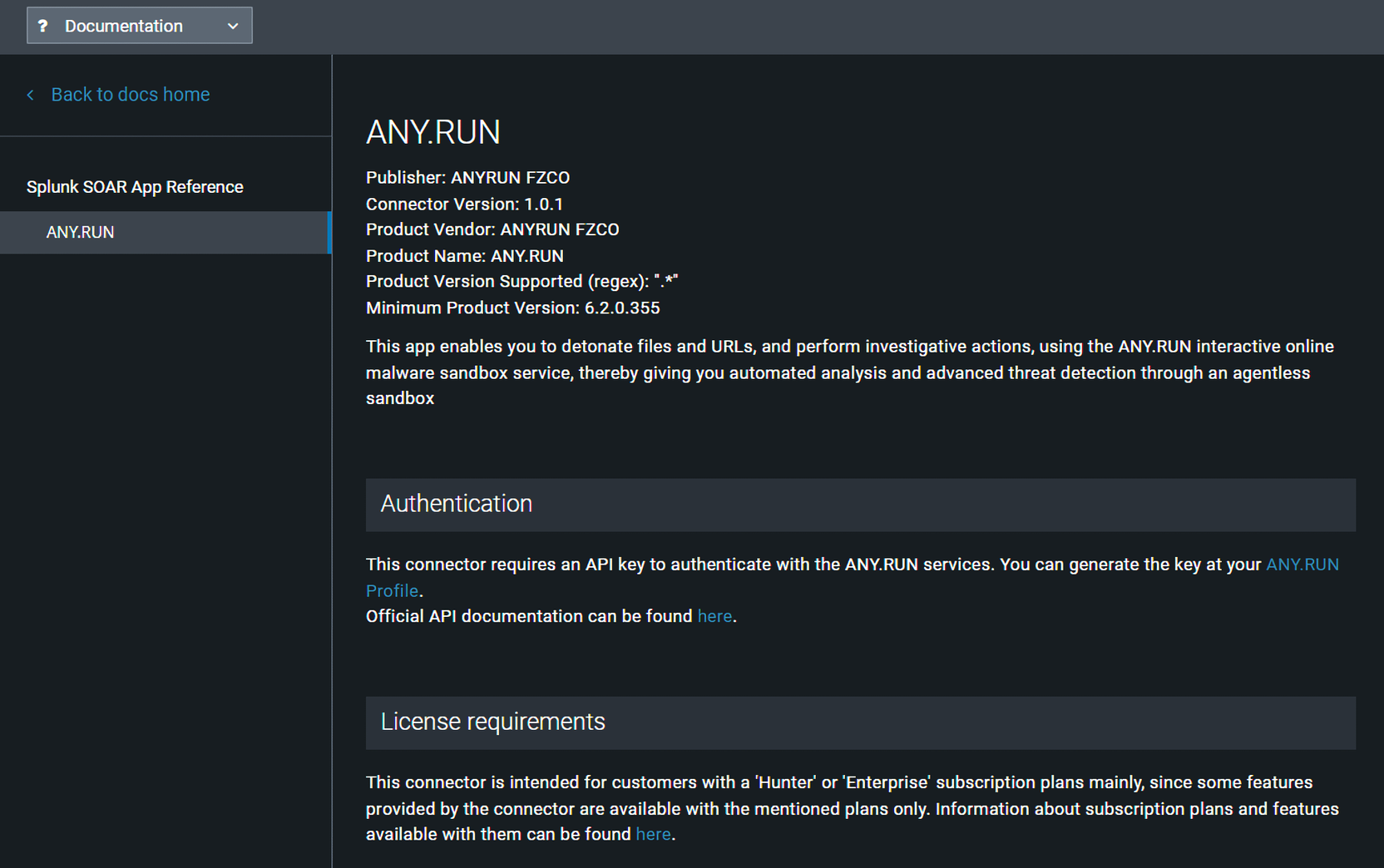Click the ANY.RUN page title heading

click(x=432, y=133)
